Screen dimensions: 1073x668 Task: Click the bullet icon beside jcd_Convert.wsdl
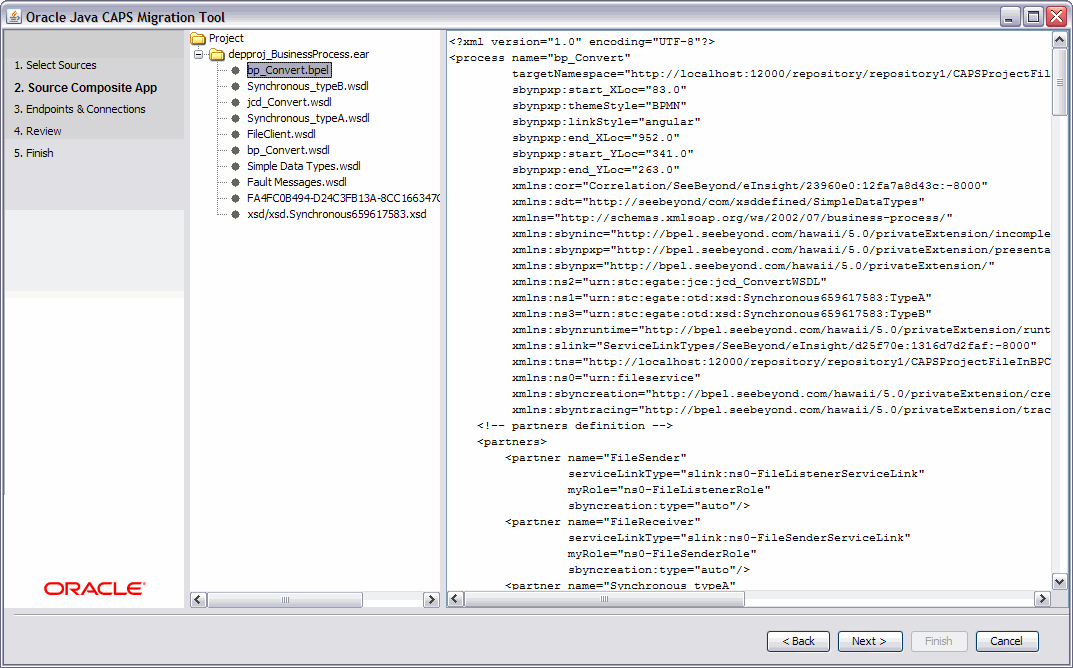(x=235, y=102)
